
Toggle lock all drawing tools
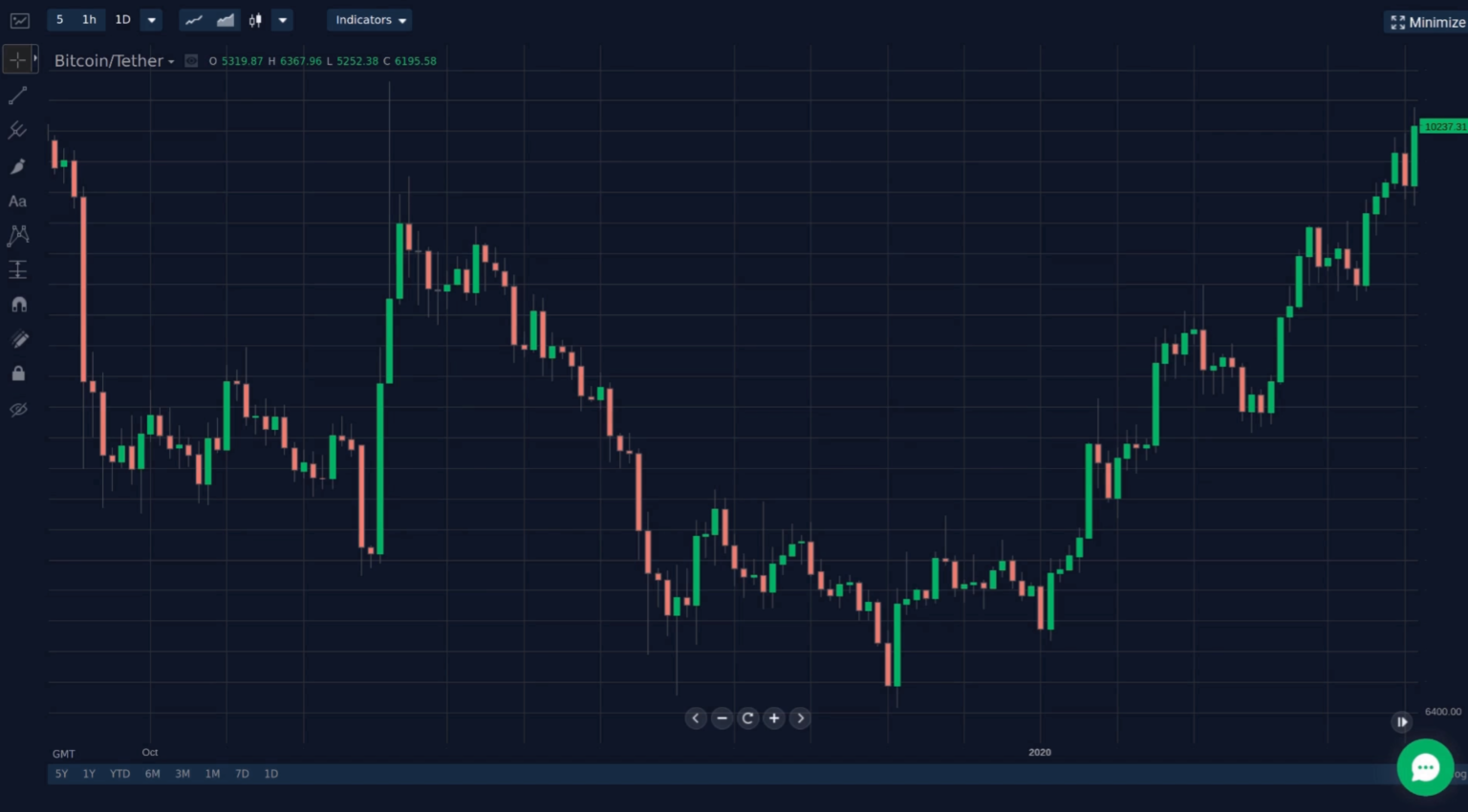[18, 374]
